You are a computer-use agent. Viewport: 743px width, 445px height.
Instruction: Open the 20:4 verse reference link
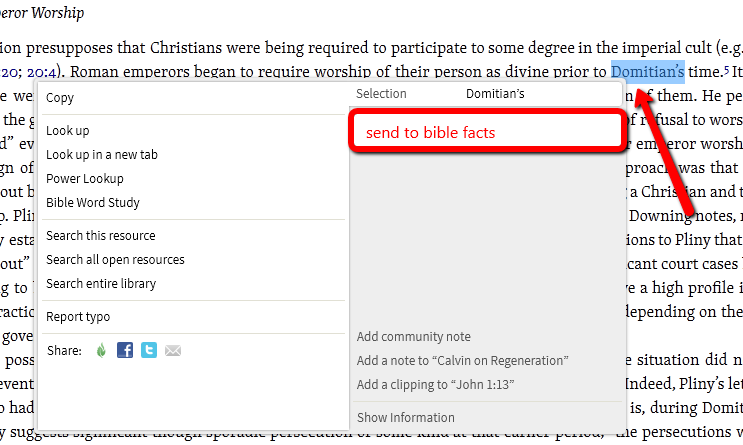(x=42, y=72)
